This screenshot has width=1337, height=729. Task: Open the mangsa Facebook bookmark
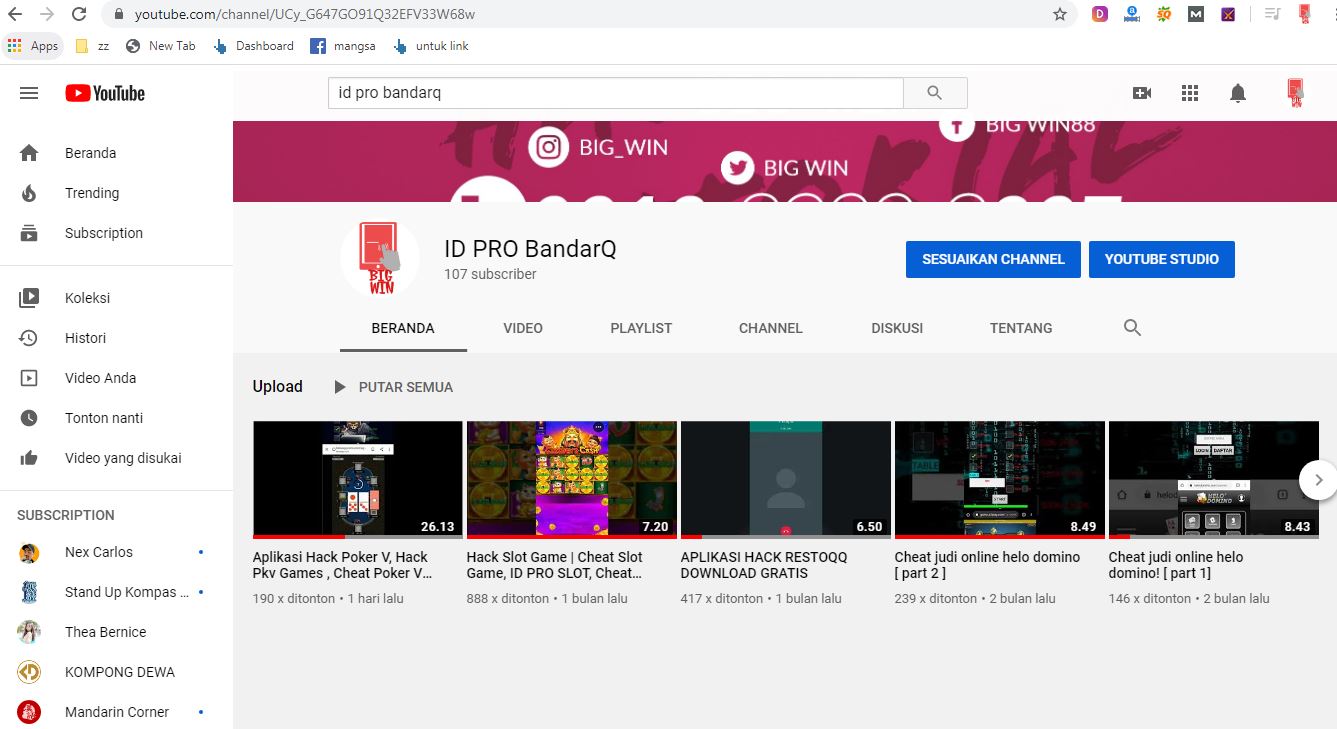coord(343,46)
